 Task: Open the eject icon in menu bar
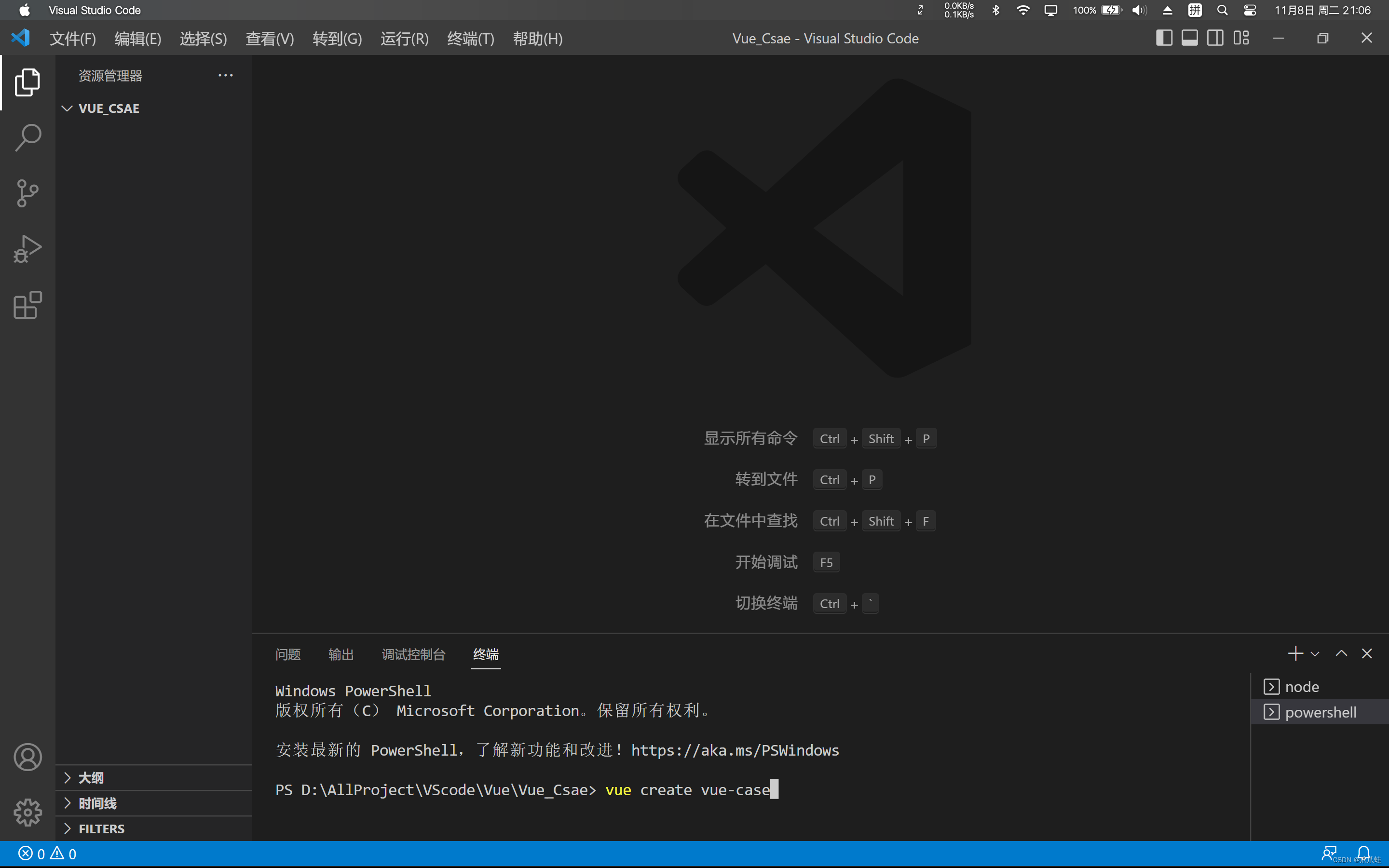click(1167, 10)
